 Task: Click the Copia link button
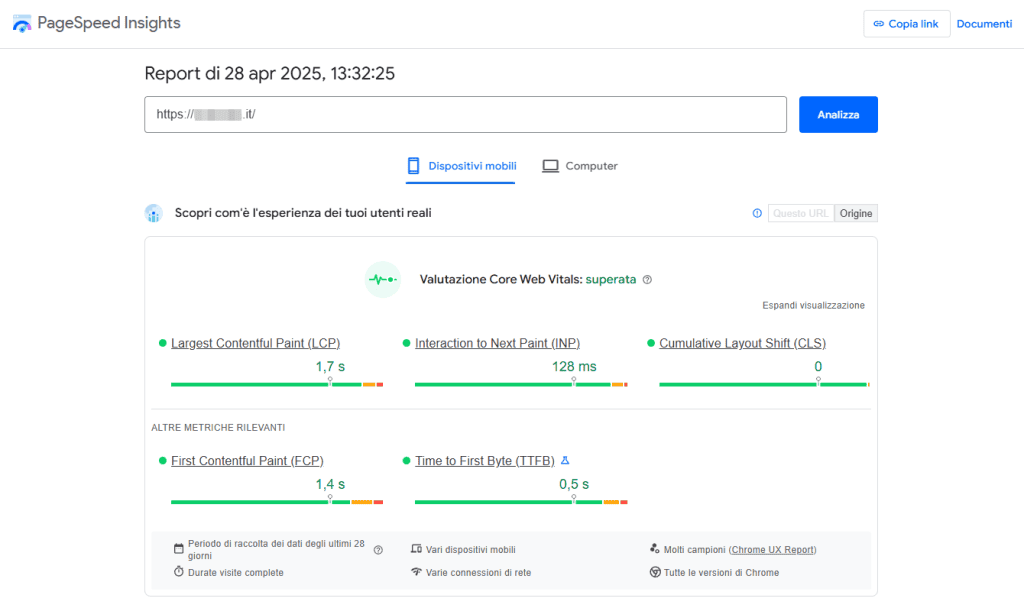point(906,24)
